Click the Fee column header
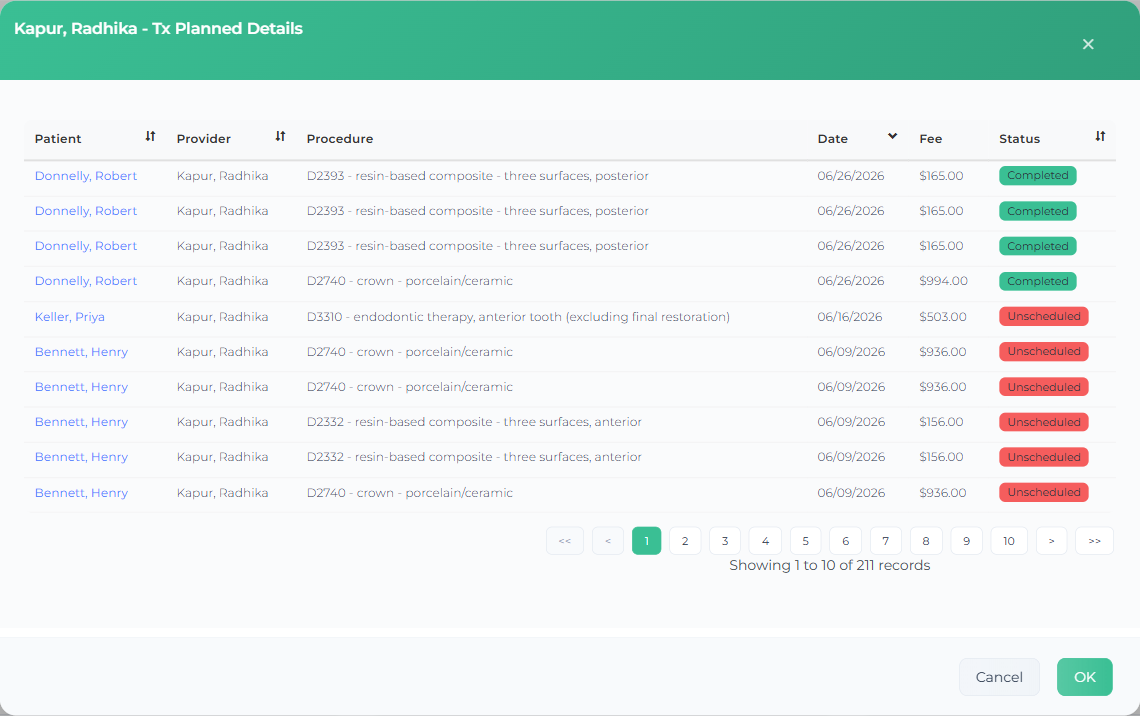 click(x=931, y=139)
